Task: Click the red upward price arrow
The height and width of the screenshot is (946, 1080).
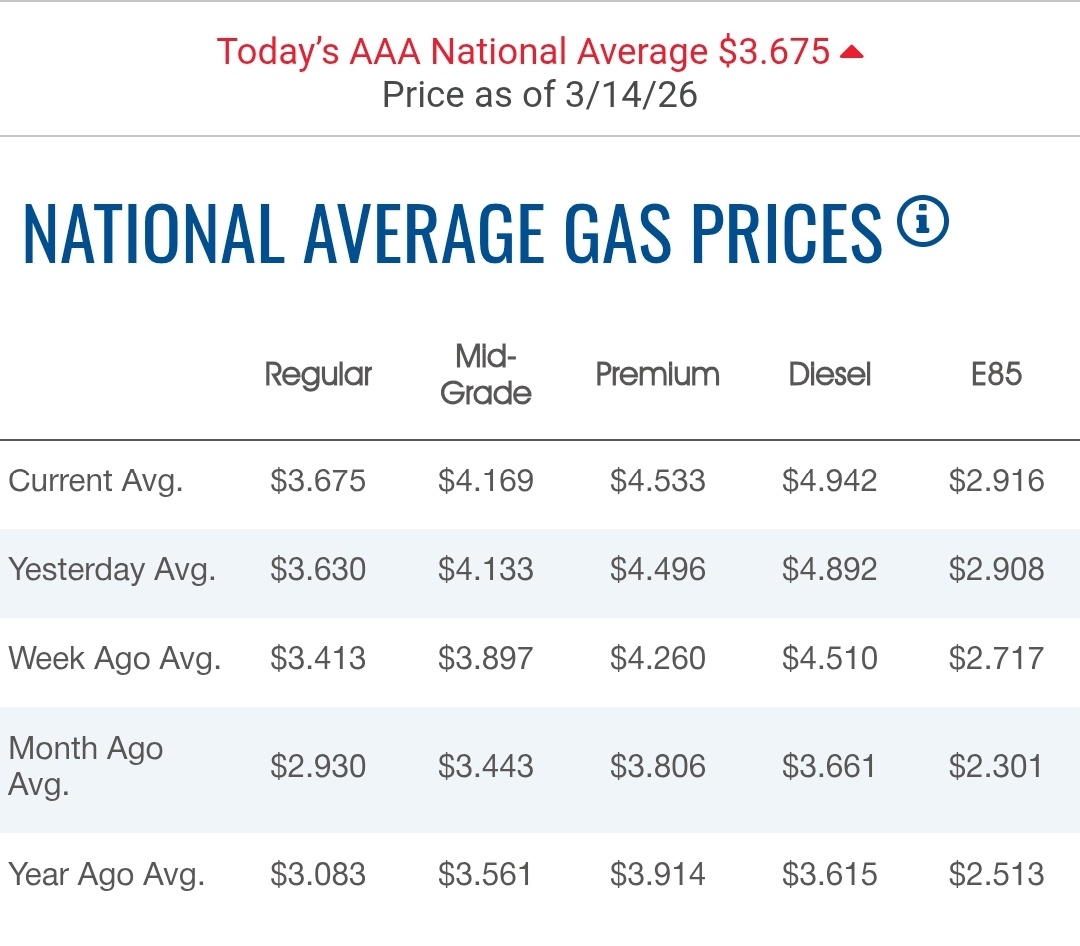Action: coord(851,52)
